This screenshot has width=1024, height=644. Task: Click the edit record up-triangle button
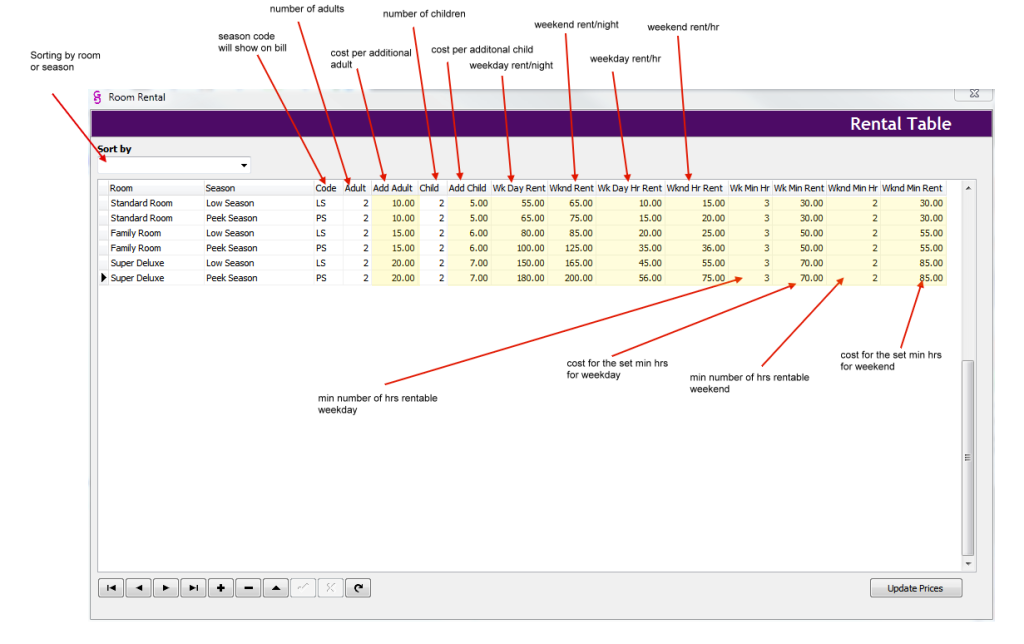pos(276,588)
